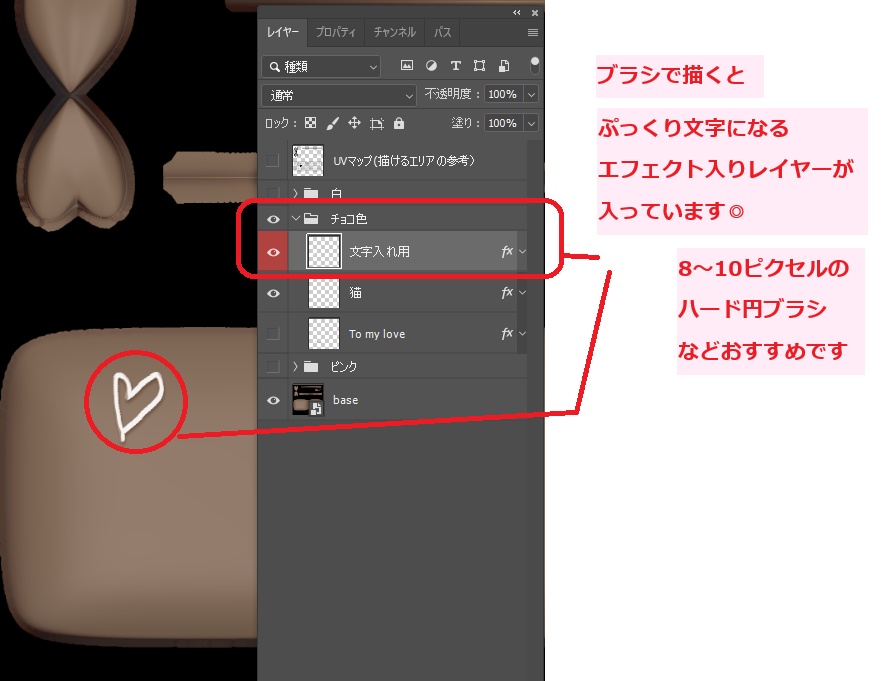The width and height of the screenshot is (885, 681).
Task: Open the 種類 filter type dropdown
Action: click(x=321, y=67)
